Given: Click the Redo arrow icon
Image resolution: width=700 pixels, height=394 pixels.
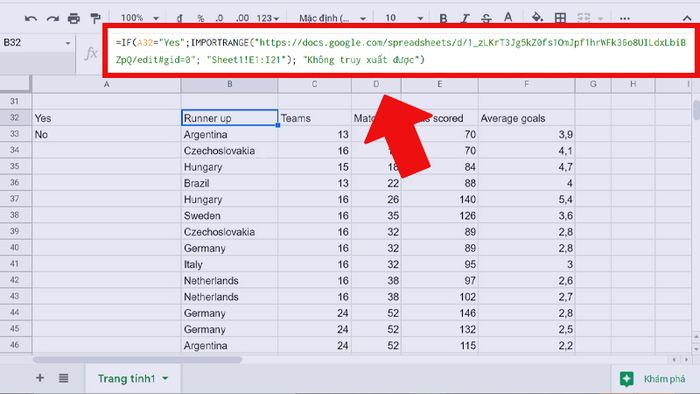Looking at the screenshot, I should 53,18.
